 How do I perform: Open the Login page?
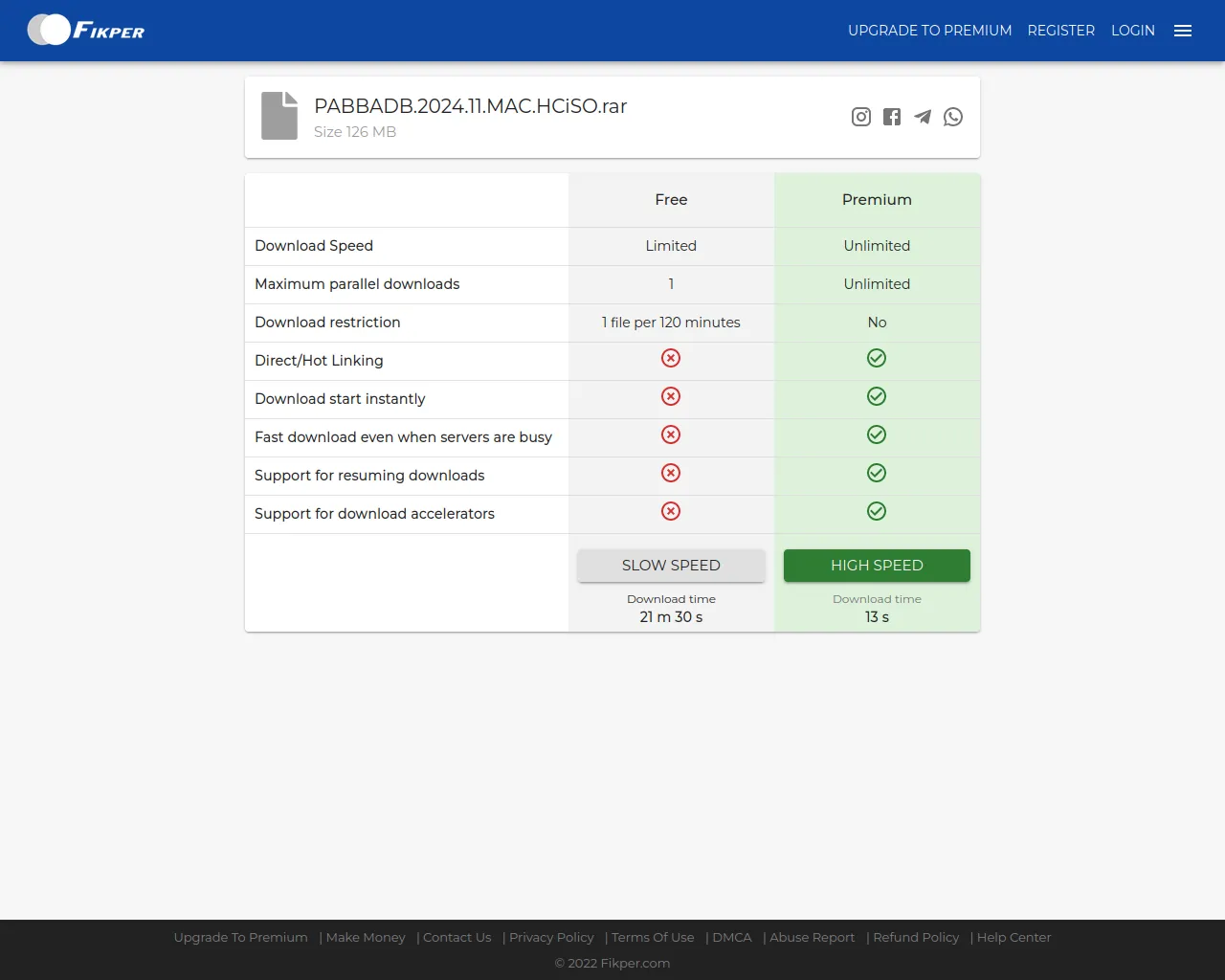(x=1132, y=31)
